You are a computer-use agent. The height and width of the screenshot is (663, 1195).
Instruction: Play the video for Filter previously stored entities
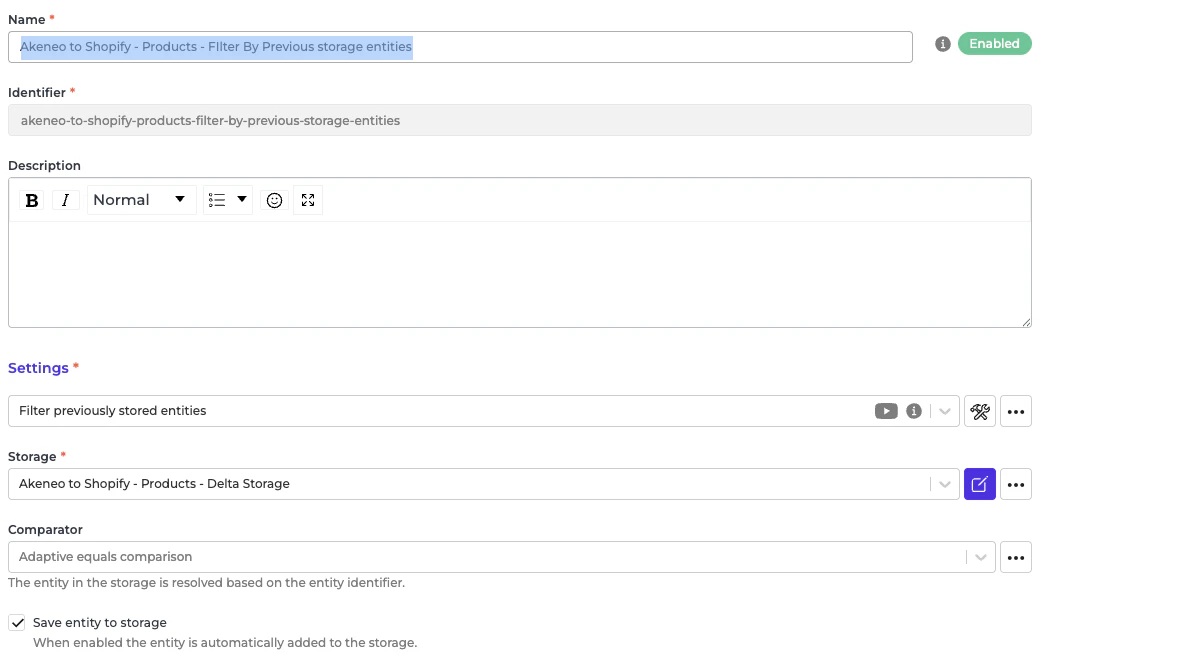tap(886, 412)
